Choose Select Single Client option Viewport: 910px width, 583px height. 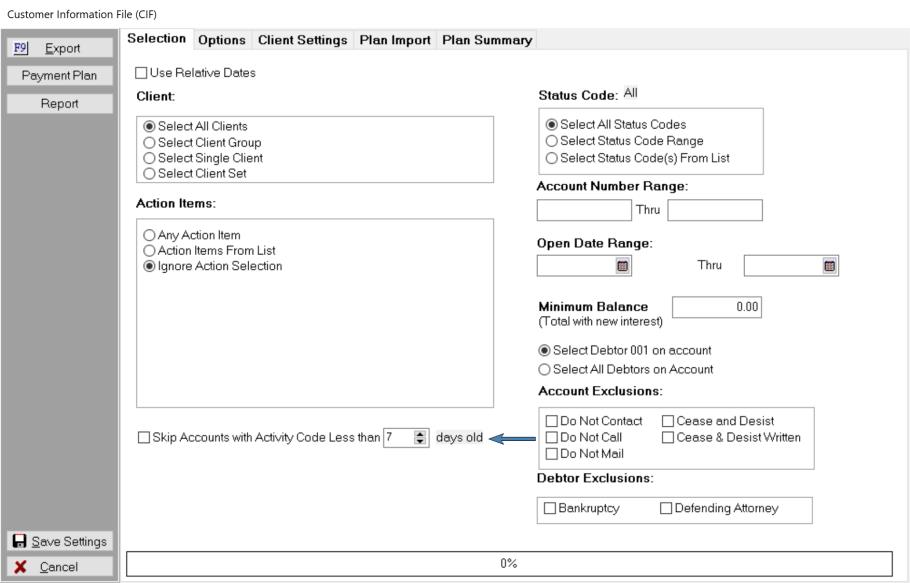coord(149,158)
